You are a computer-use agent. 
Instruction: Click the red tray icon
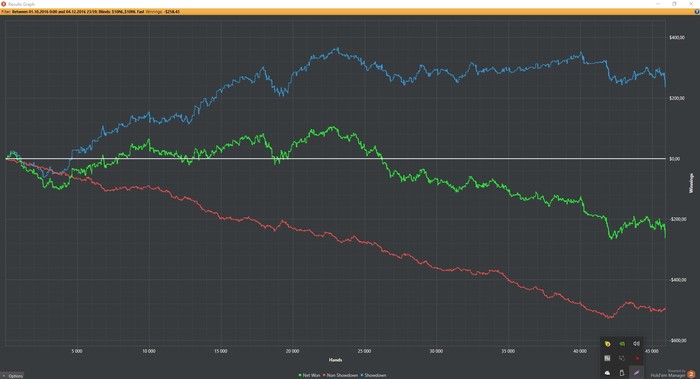pos(637,358)
